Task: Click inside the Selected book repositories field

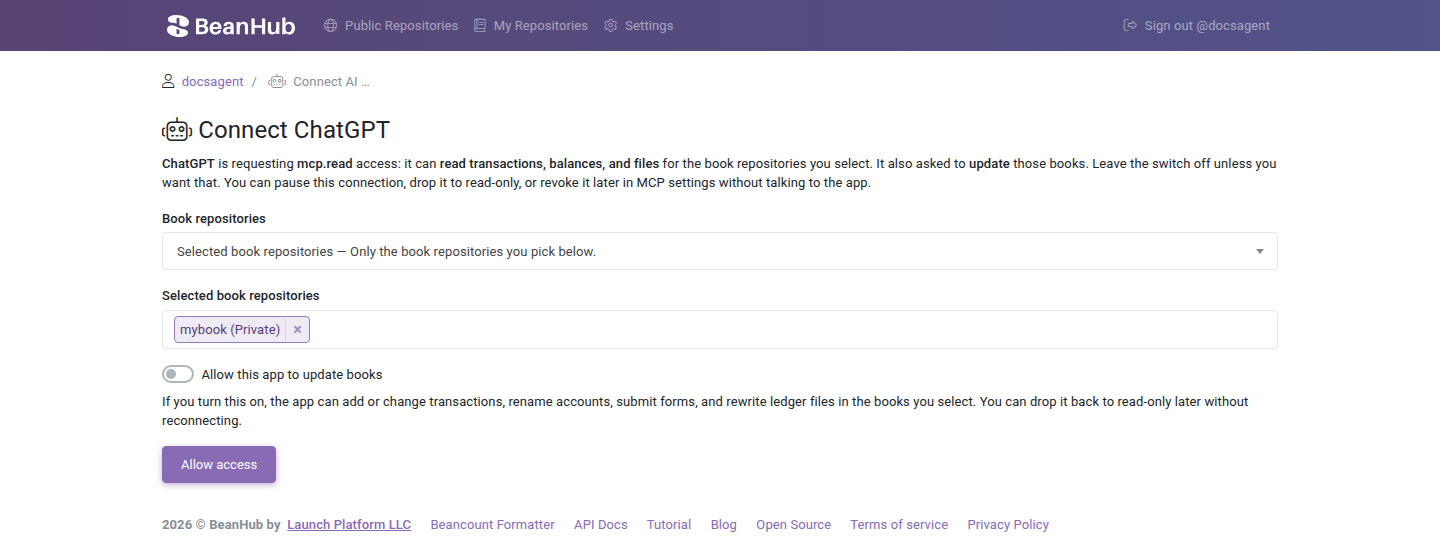Action: (x=720, y=330)
